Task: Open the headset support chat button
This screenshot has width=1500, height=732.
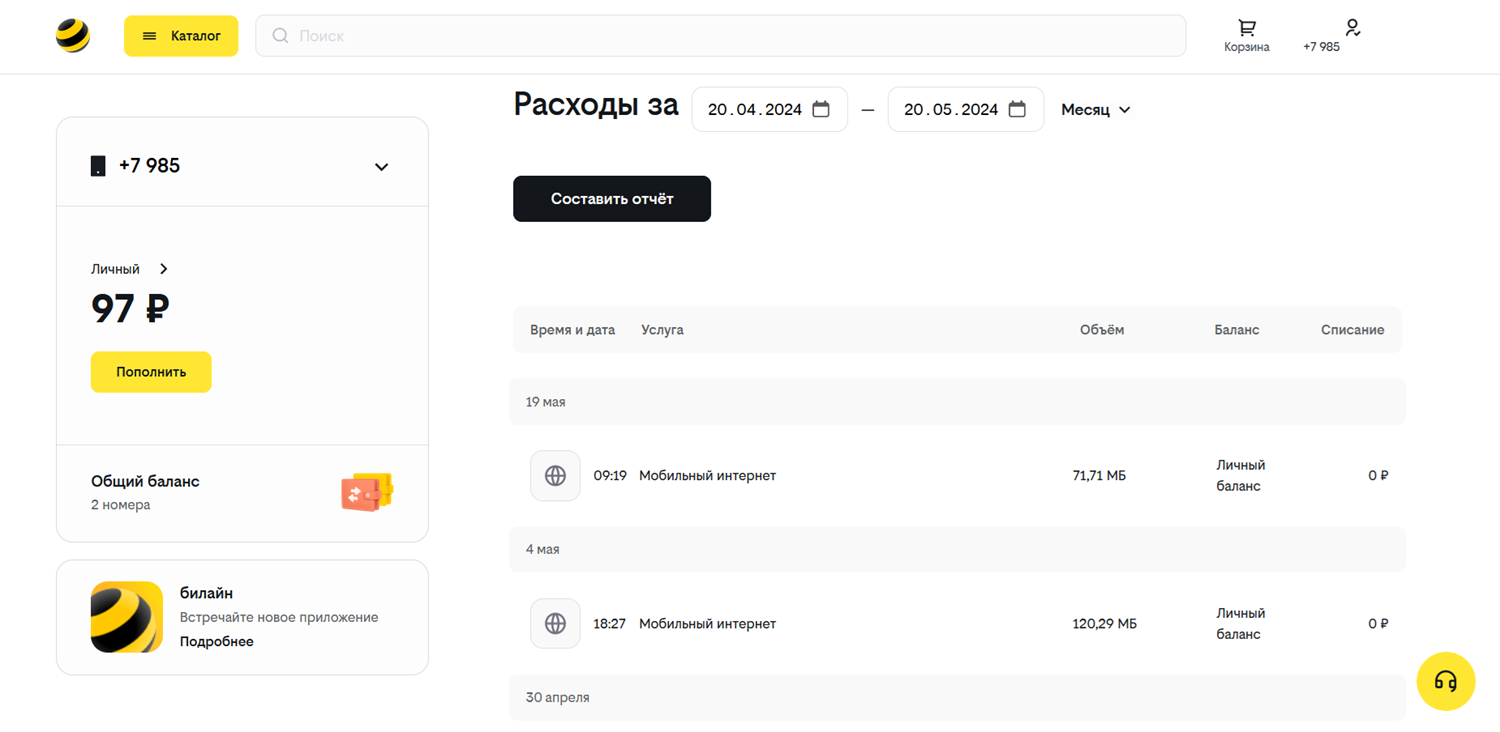Action: [x=1445, y=682]
